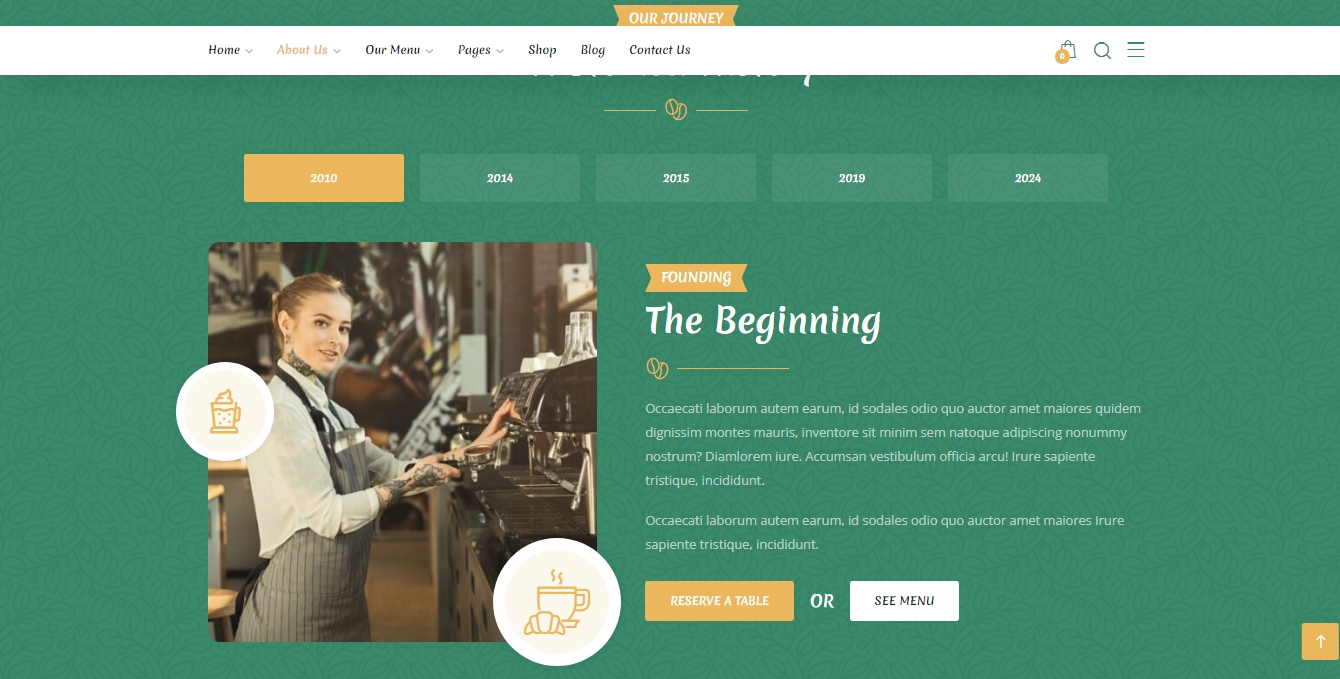The width and height of the screenshot is (1340, 679).
Task: Click the coffee bean icon under The Beginning
Action: (657, 369)
